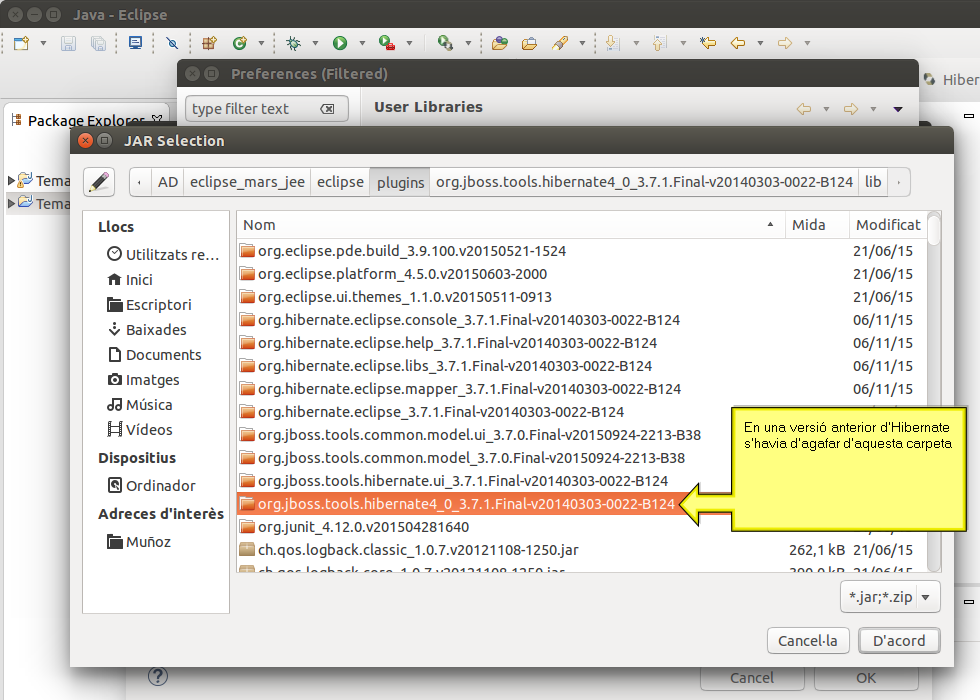Go to Utilitzats recentment in Llocs
Image resolution: width=980 pixels, height=700 pixels.
(x=162, y=254)
